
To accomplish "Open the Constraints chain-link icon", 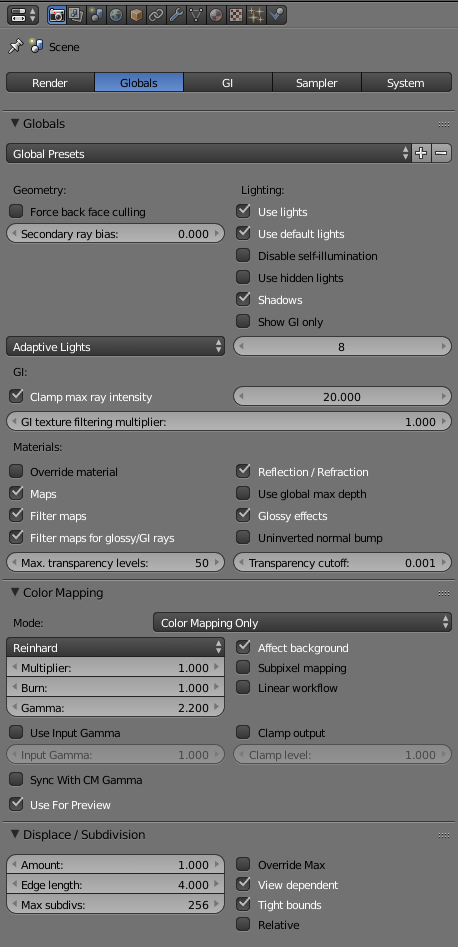I will click(x=156, y=15).
